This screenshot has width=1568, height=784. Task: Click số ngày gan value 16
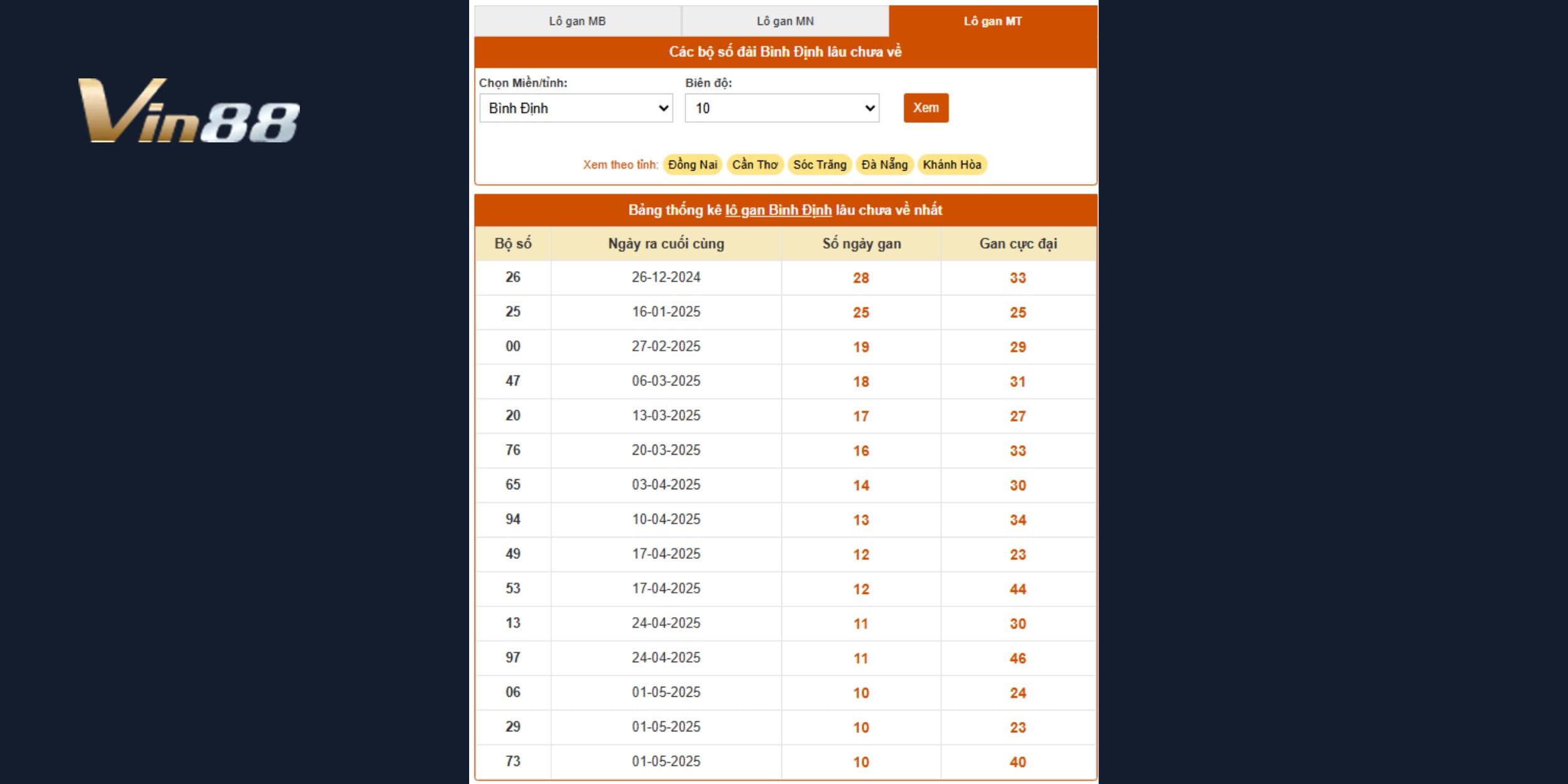click(861, 450)
